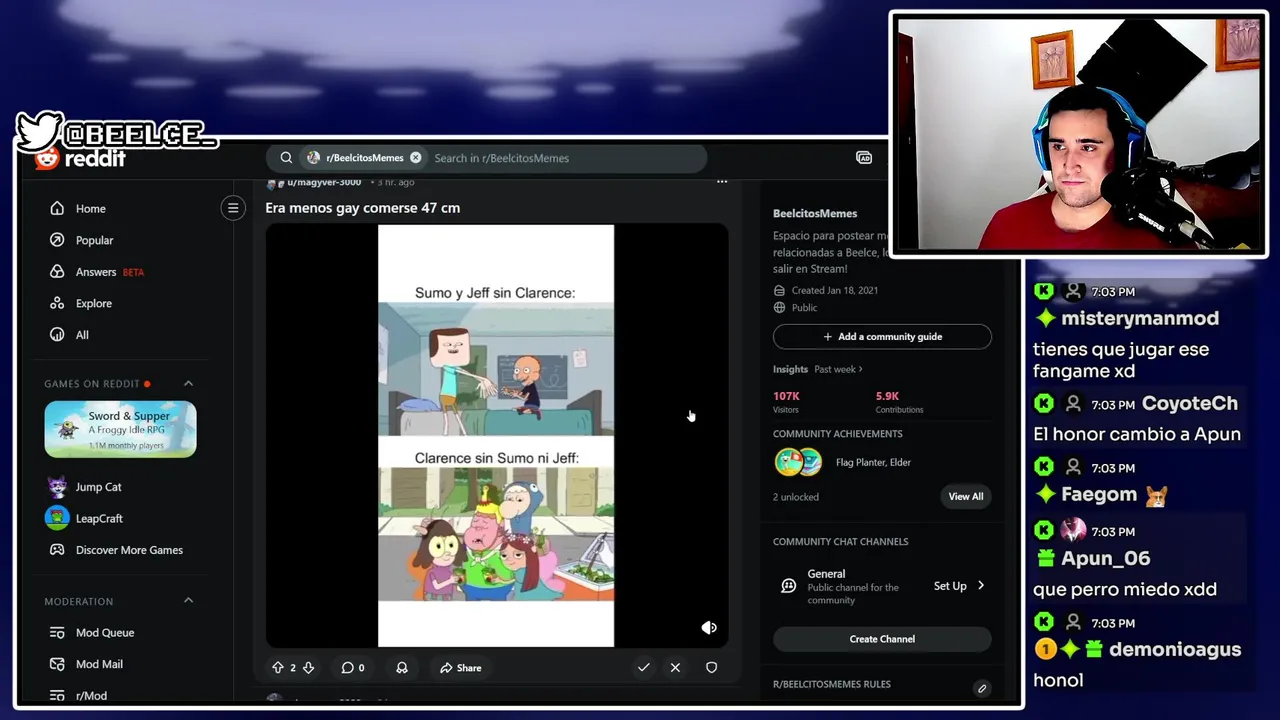Click the community achievement badges

798,462
